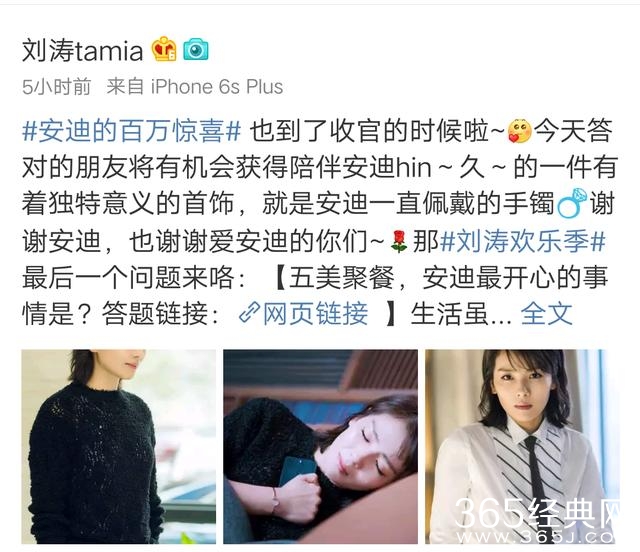
Task: Open hashtag #刘涛欢乐季#
Action: pos(523,241)
